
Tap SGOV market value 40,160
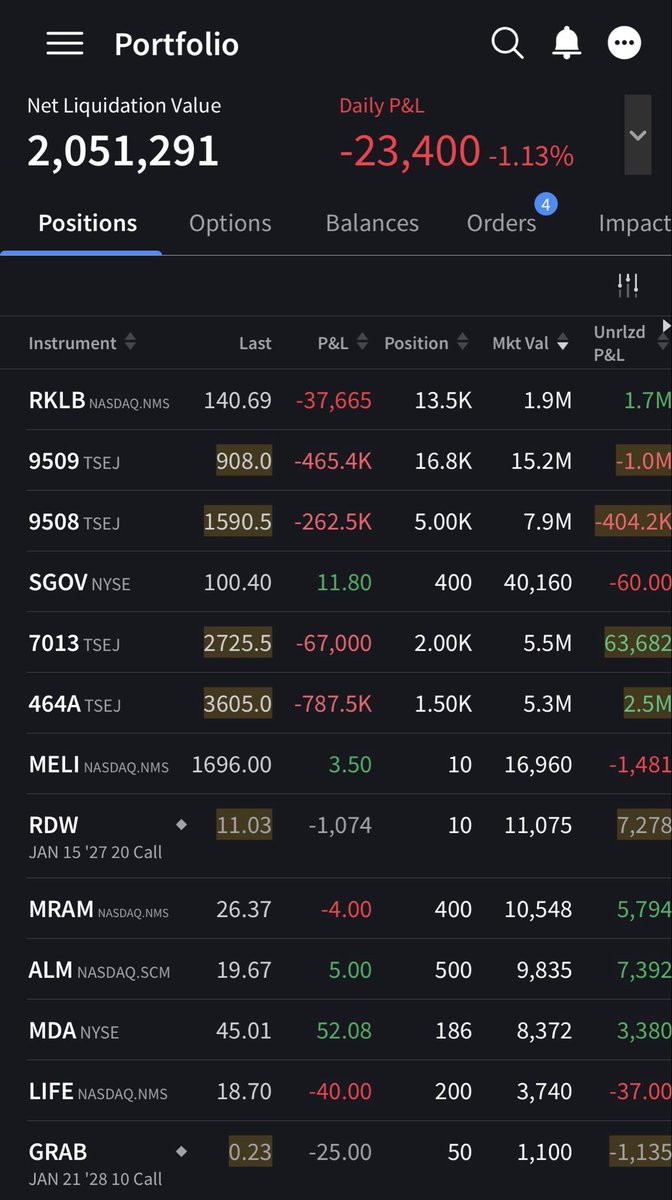(x=538, y=582)
